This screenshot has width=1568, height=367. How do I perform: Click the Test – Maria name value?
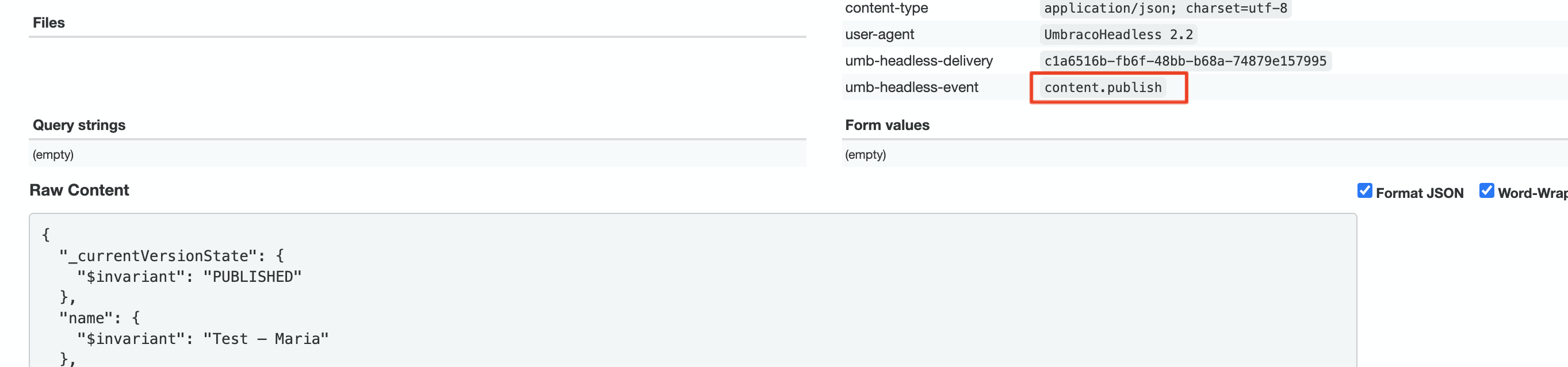(x=267, y=338)
